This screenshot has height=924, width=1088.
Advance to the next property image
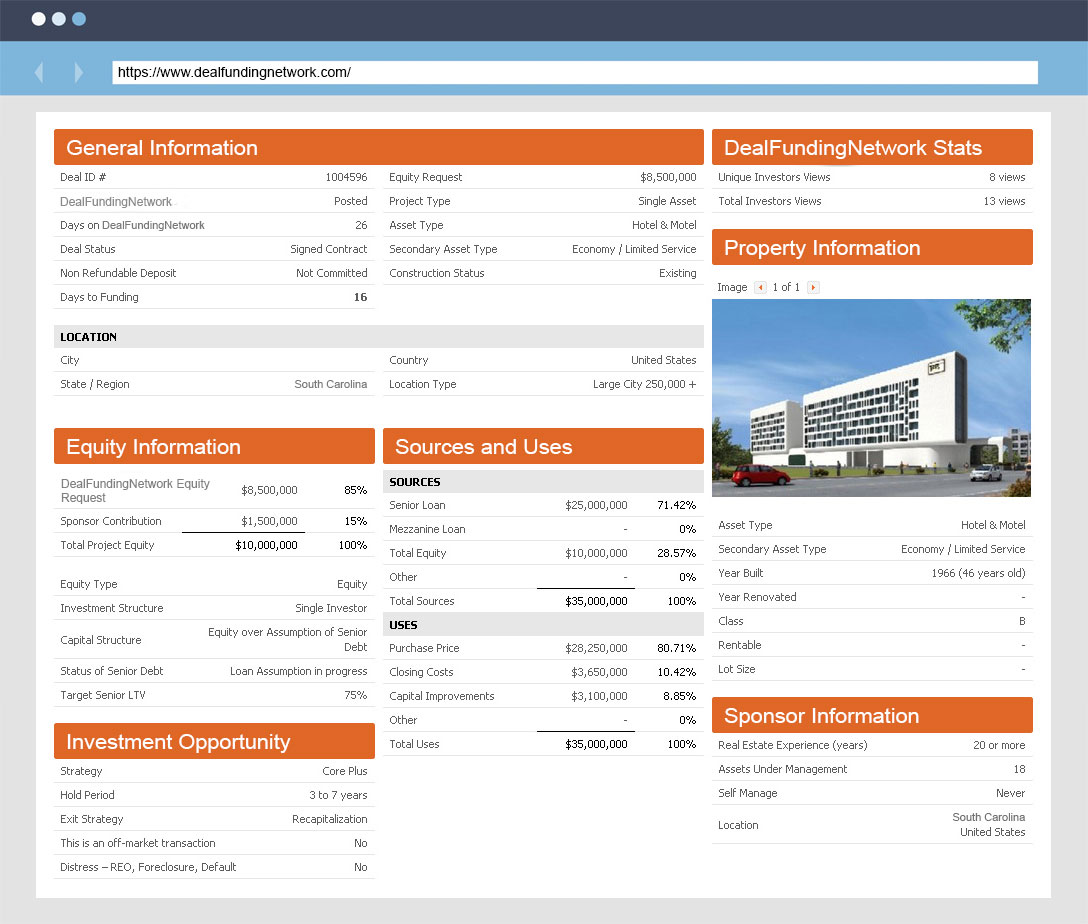click(x=813, y=288)
